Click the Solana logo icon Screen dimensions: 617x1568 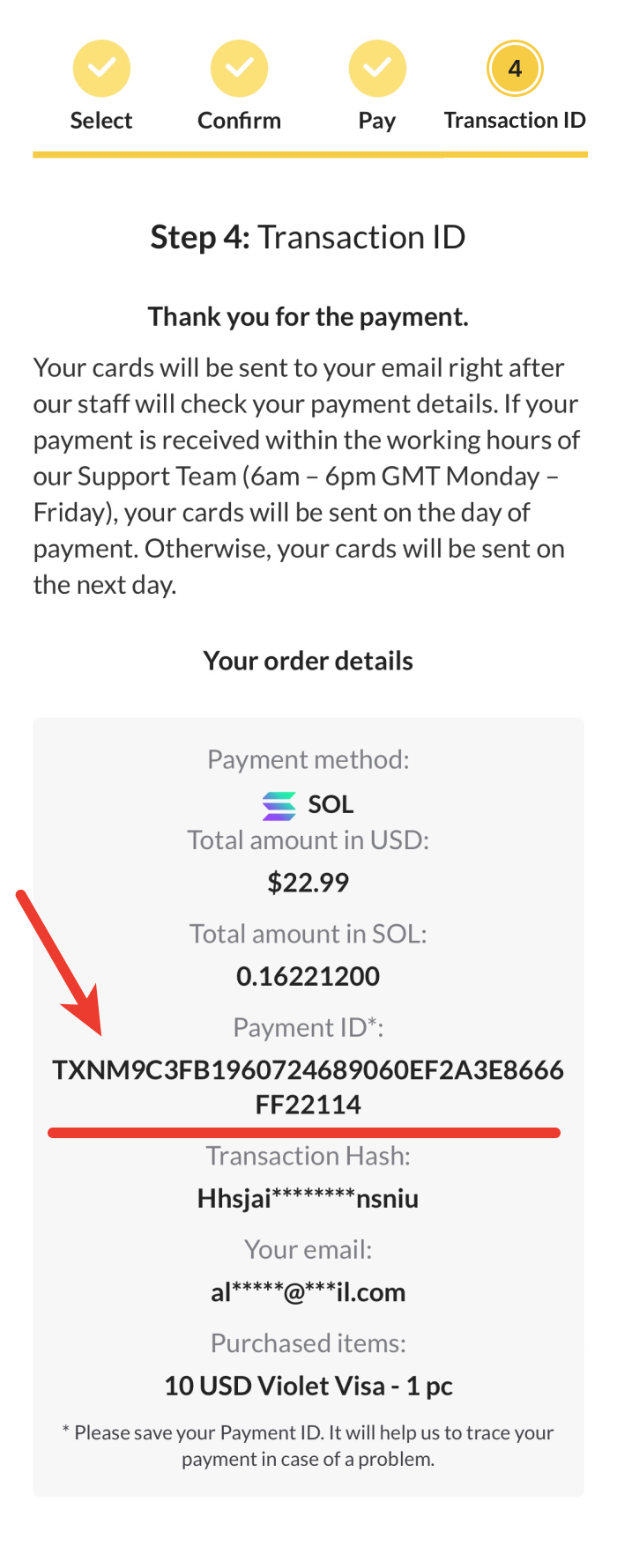(279, 805)
